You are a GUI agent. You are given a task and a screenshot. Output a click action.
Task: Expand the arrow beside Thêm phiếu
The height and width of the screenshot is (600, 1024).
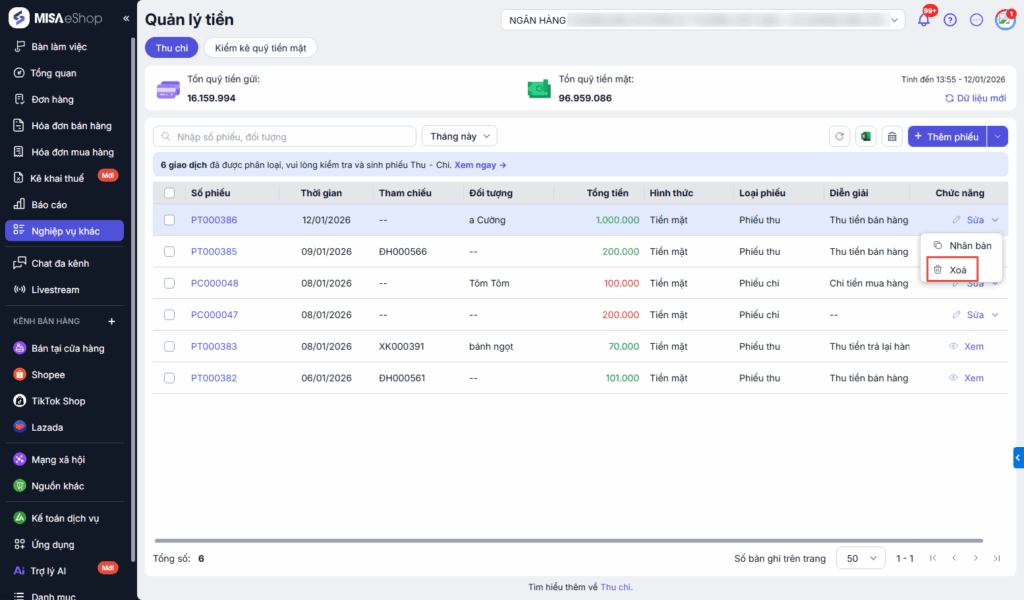[x=997, y=137]
